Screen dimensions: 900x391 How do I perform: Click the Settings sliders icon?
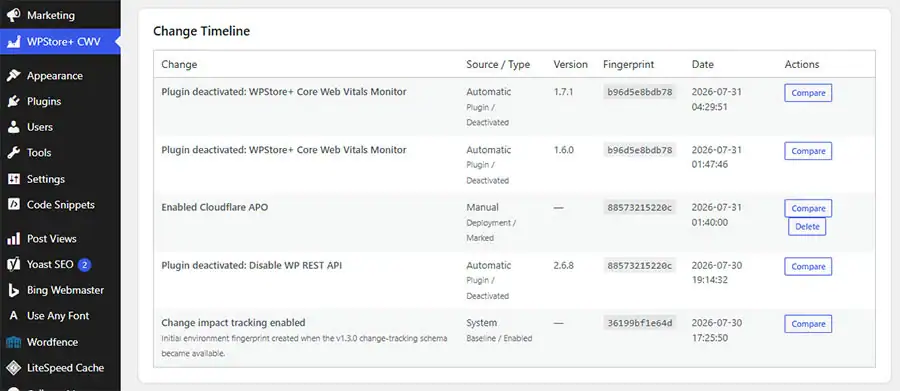14,179
